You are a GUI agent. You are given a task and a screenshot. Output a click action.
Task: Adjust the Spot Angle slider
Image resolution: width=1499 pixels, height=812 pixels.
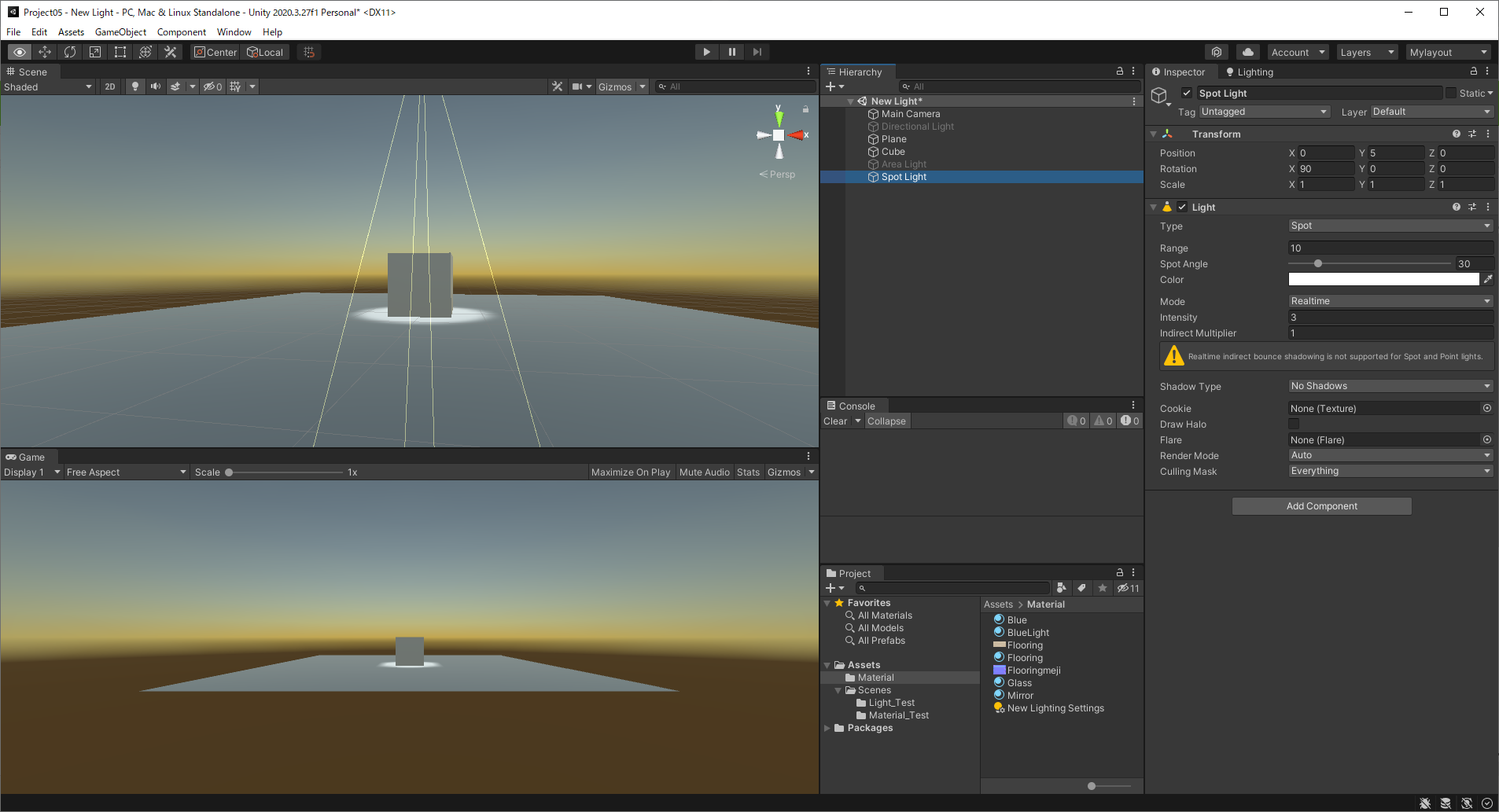[x=1369, y=263]
